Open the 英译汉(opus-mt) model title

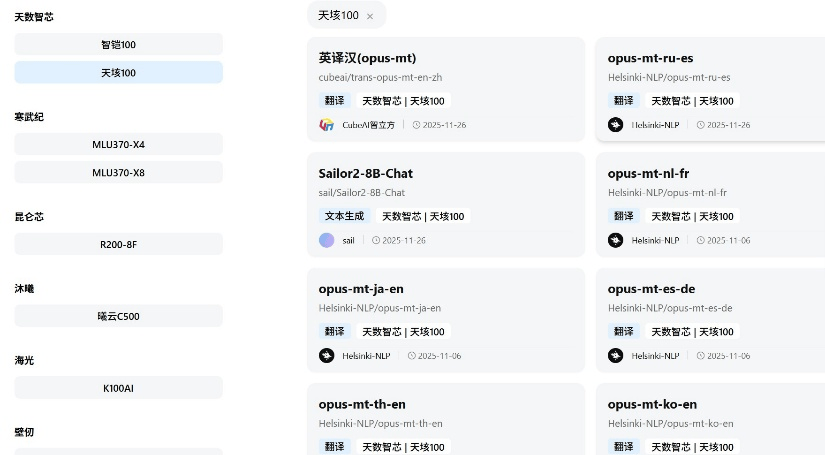tap(367, 58)
